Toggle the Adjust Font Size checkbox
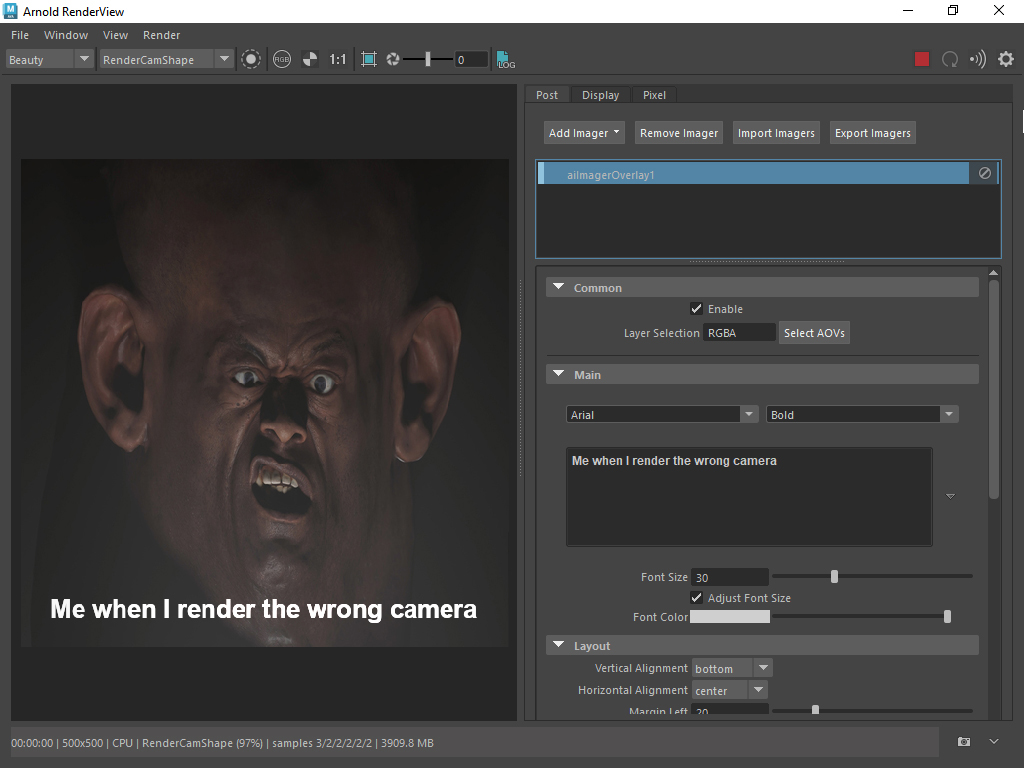The height and width of the screenshot is (768, 1024). (697, 598)
